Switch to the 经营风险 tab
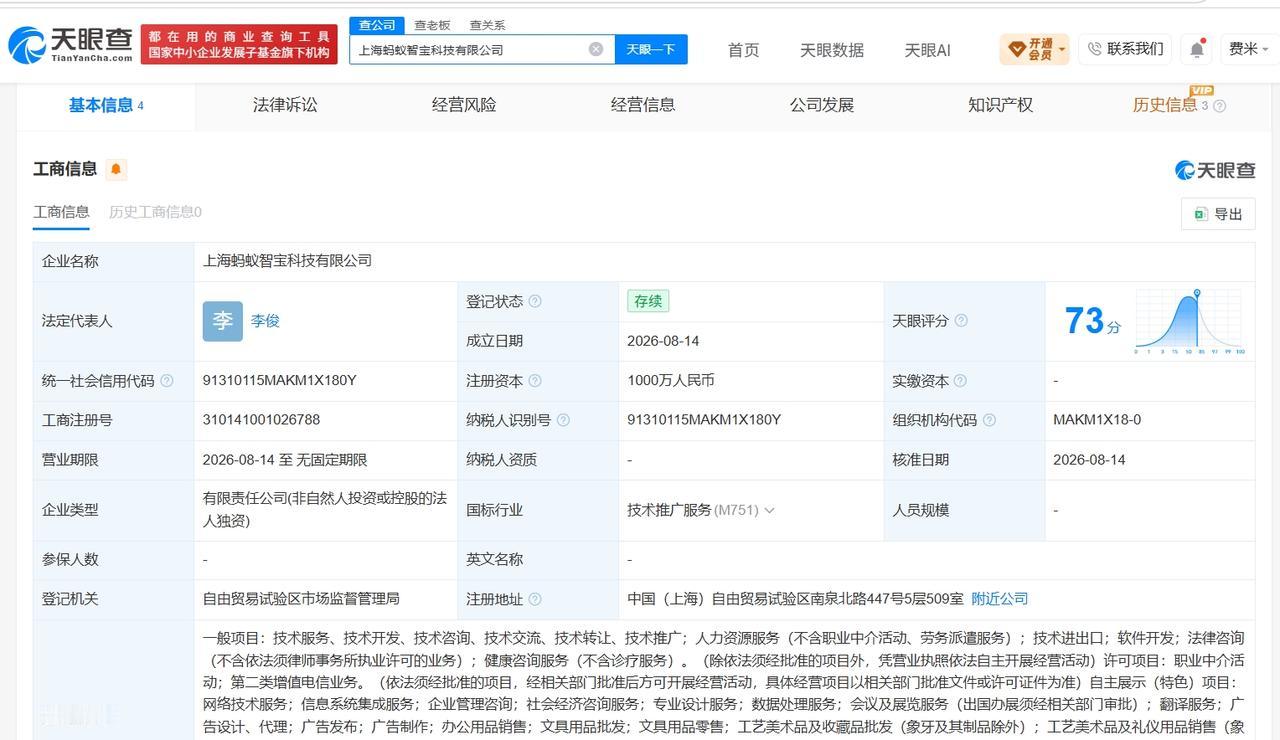The image size is (1280, 740). pos(464,105)
